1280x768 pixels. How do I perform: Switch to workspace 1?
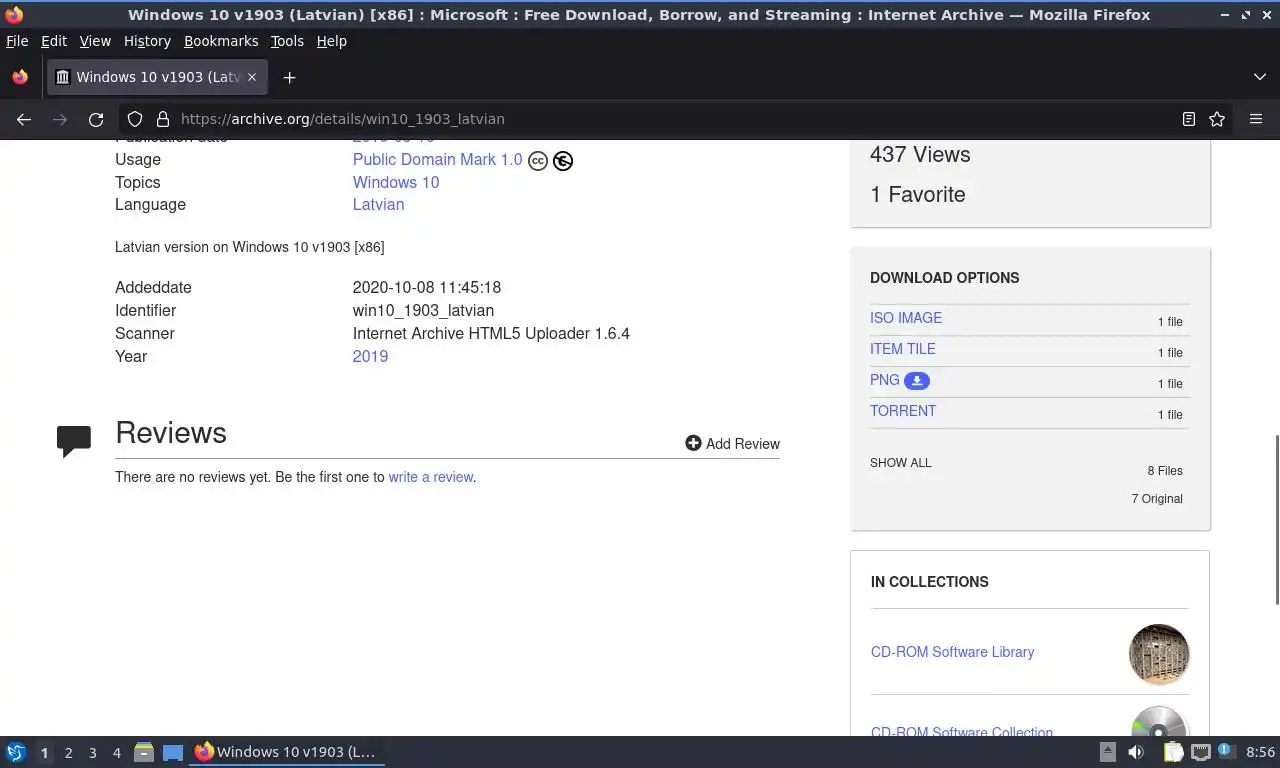click(44, 752)
